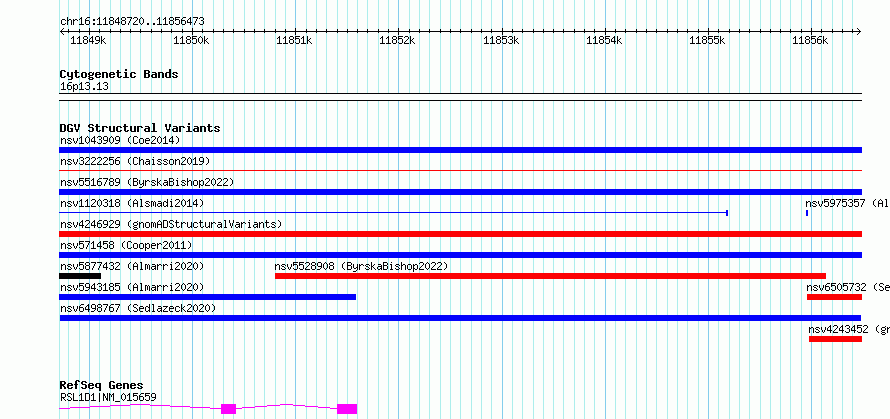Screen dimensions: 890x419
Task: Click the nsv4246929 gnomAD red bar
Action: pos(460,234)
